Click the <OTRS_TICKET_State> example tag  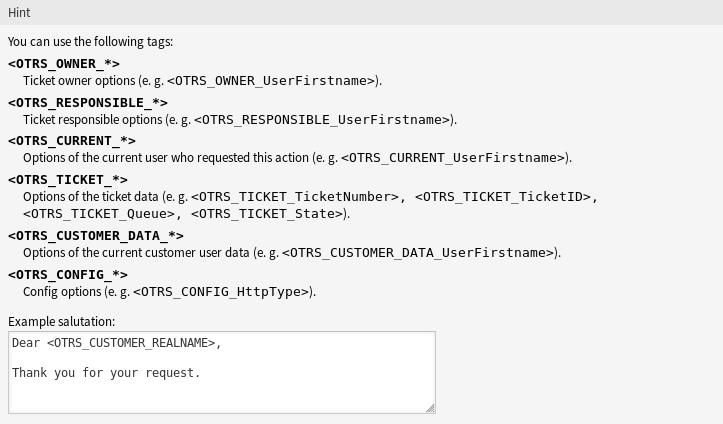(x=267, y=214)
